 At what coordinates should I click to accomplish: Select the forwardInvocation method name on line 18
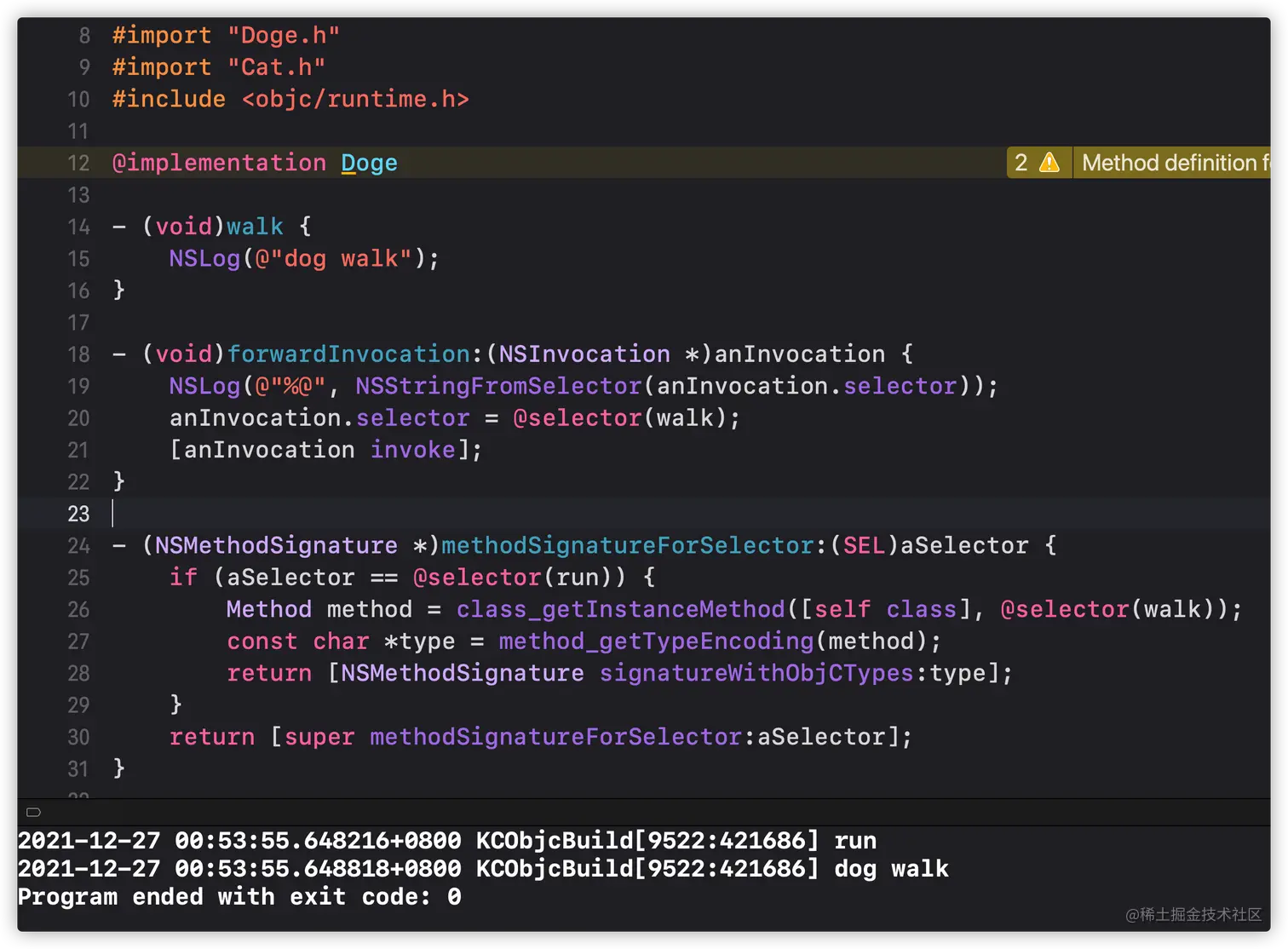click(x=348, y=354)
